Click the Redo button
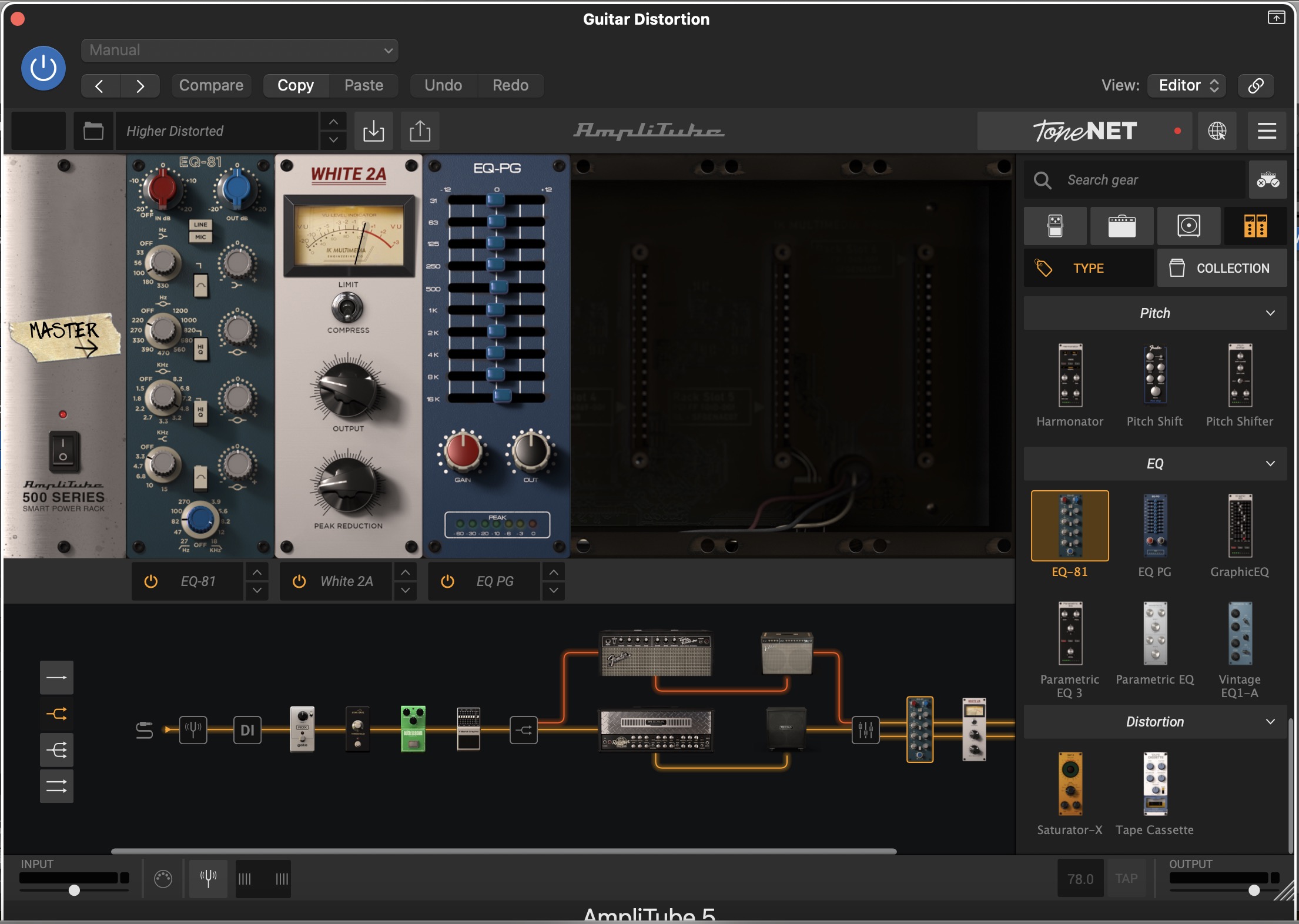Viewport: 1299px width, 924px height. 510,86
